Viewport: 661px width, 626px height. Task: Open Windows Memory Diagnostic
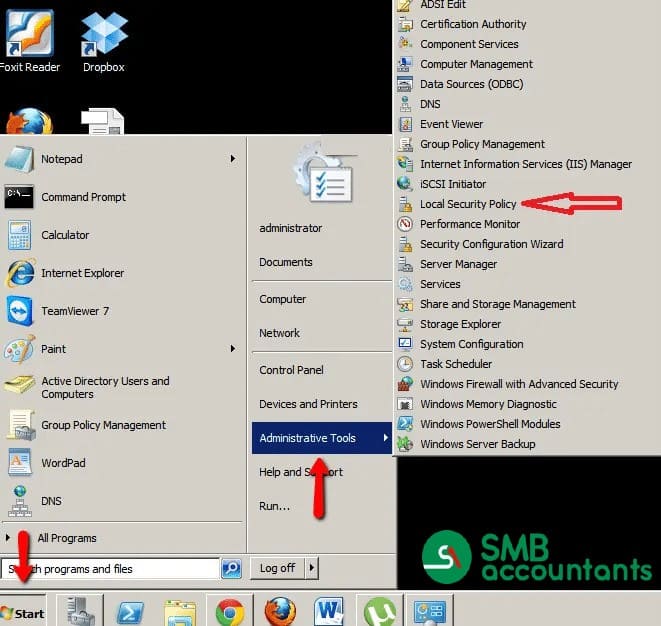click(x=488, y=404)
